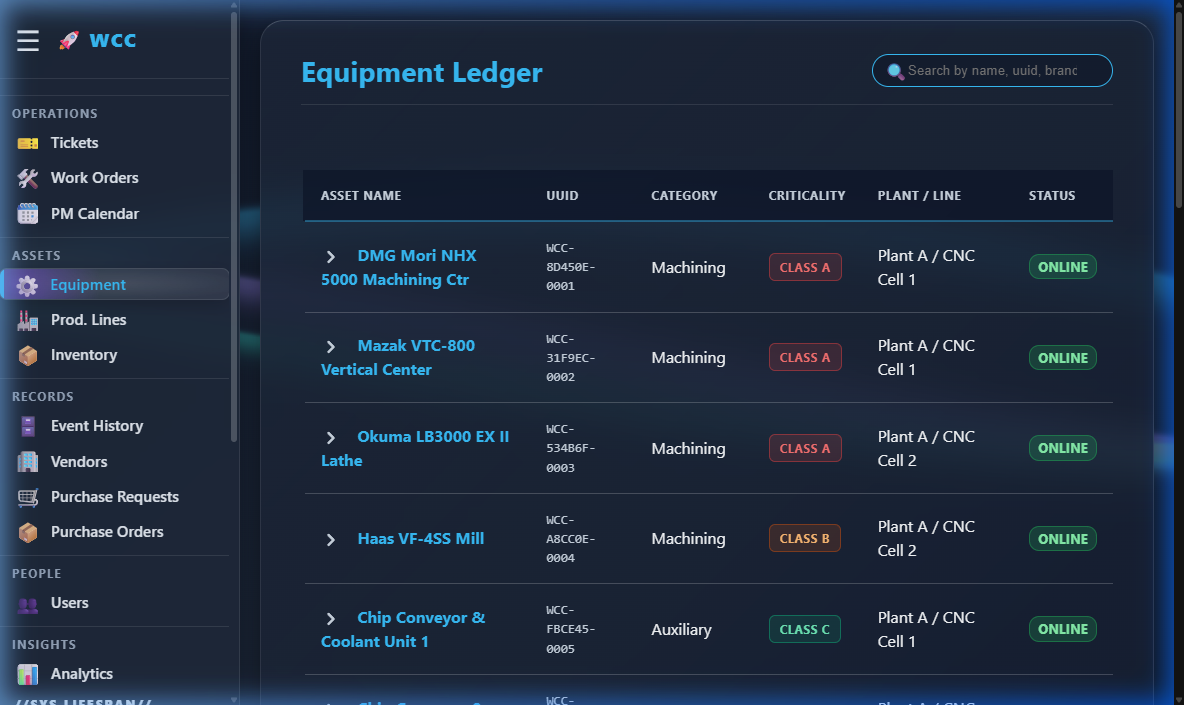
Task: Click the WCC rocket logo icon
Action: (69, 40)
